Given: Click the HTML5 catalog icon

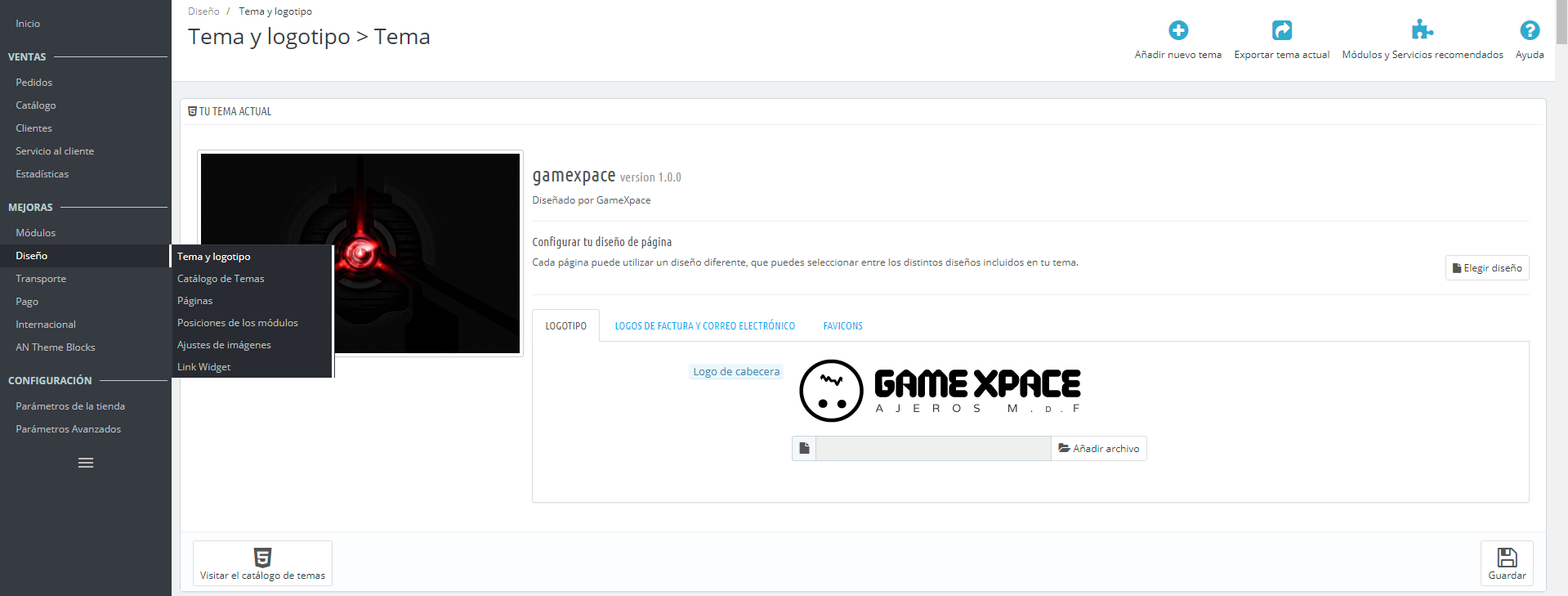Looking at the screenshot, I should 262,558.
